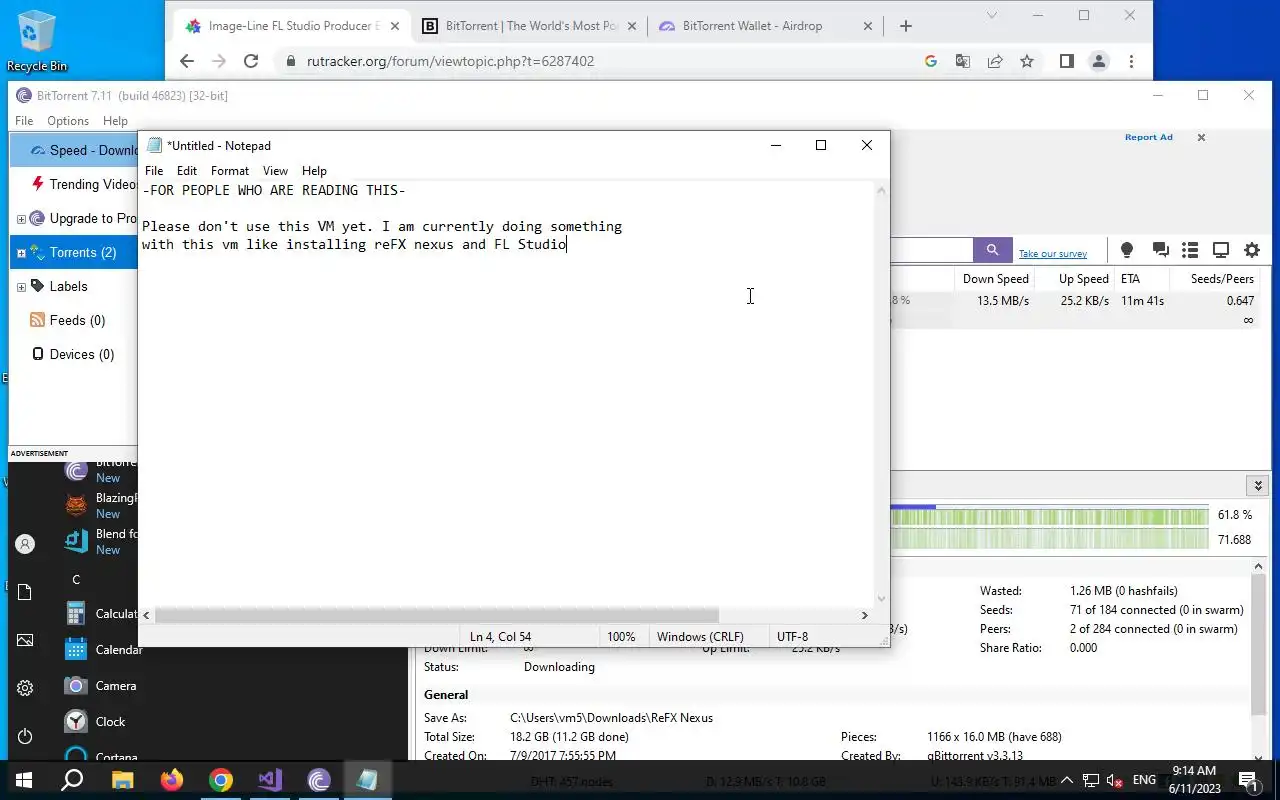Image resolution: width=1280 pixels, height=800 pixels.
Task: Open the Notepad View menu
Action: point(275,171)
